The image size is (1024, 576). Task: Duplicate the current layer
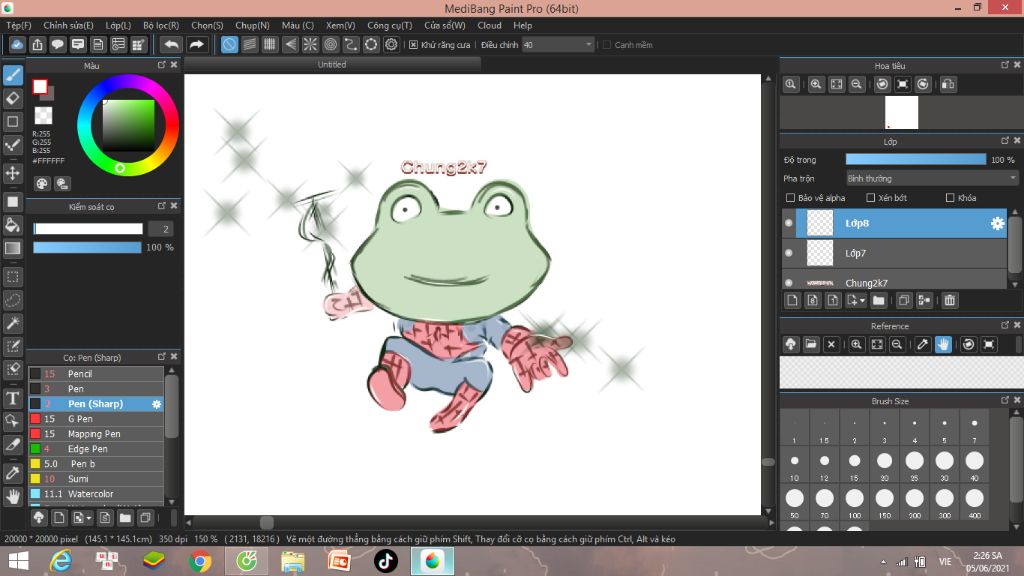[x=904, y=300]
